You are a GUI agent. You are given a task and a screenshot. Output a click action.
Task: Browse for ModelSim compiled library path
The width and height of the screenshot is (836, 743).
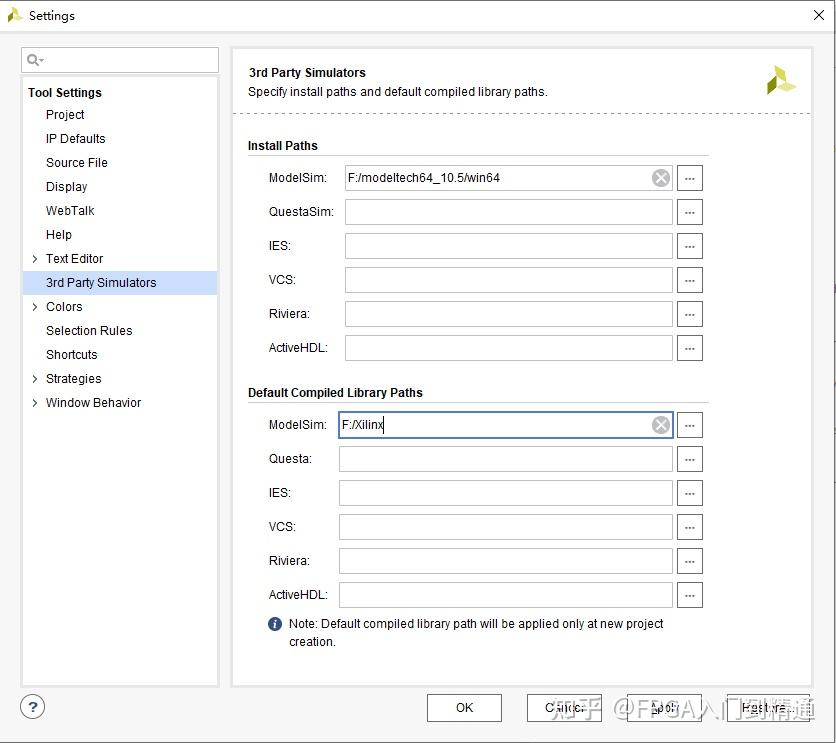point(689,425)
